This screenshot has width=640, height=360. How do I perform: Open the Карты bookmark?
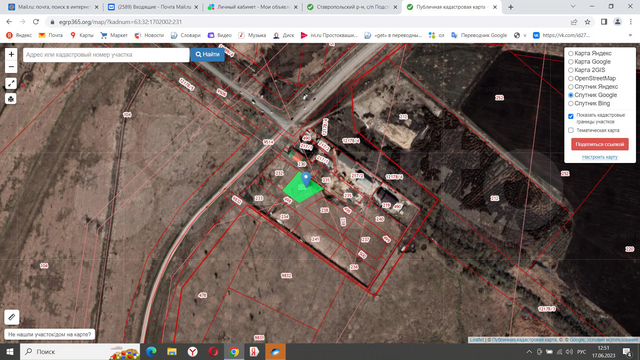click(82, 36)
